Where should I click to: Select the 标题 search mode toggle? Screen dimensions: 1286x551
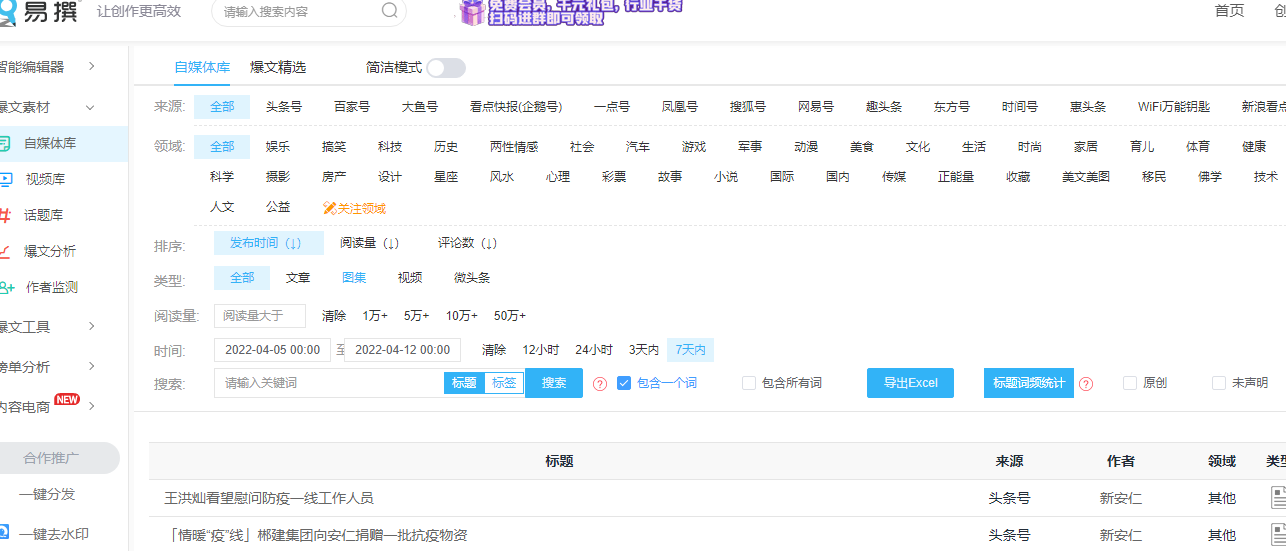coord(464,383)
